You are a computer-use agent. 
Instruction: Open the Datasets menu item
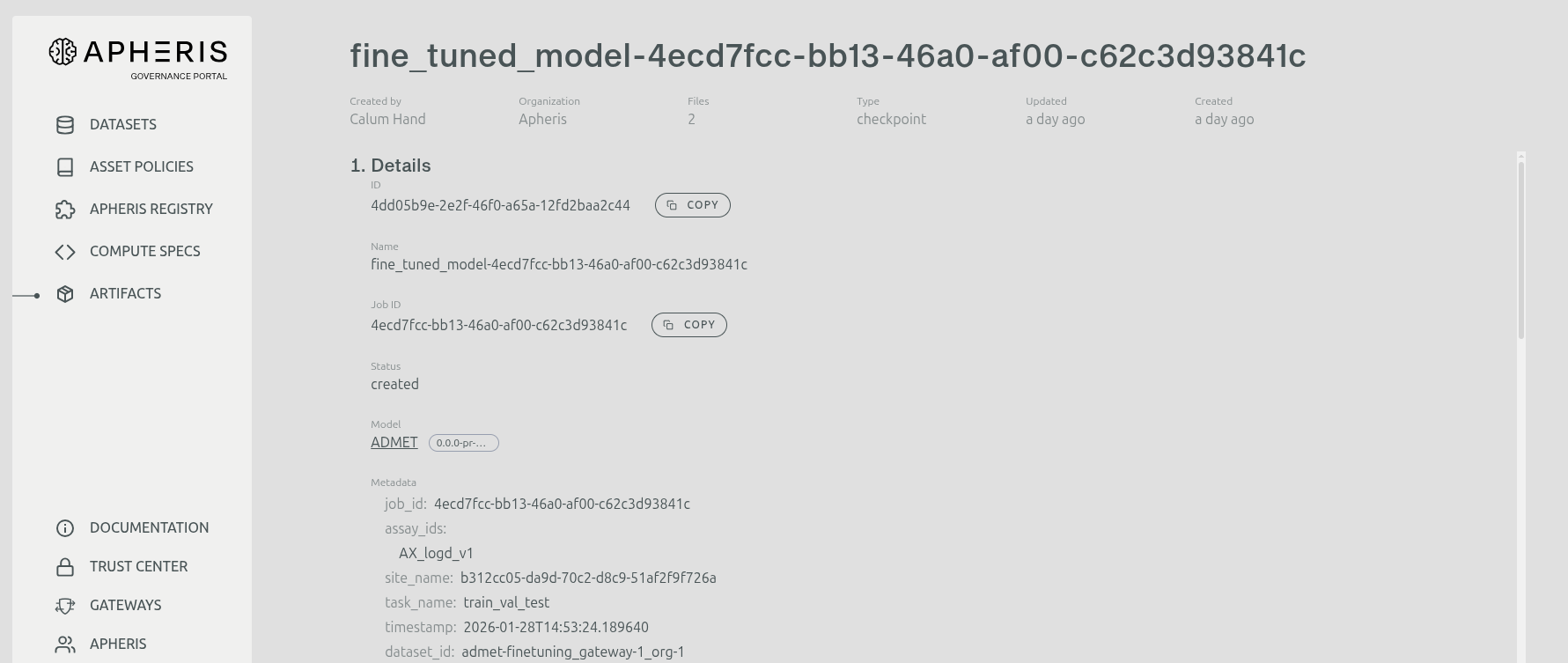tap(123, 125)
